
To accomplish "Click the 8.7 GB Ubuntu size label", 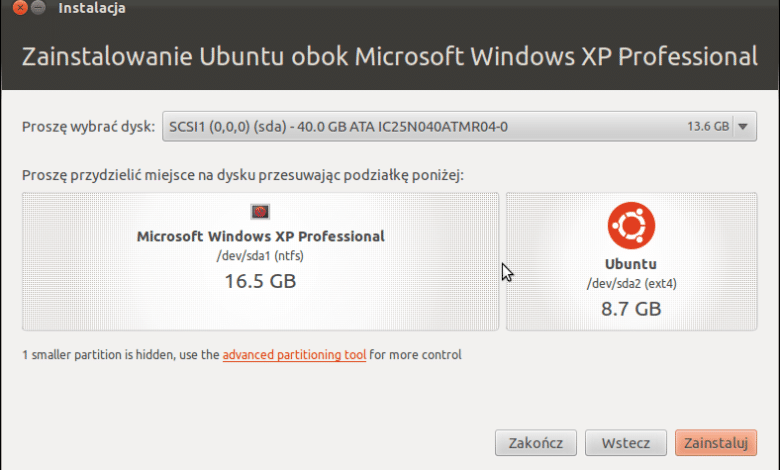I will (x=631, y=309).
